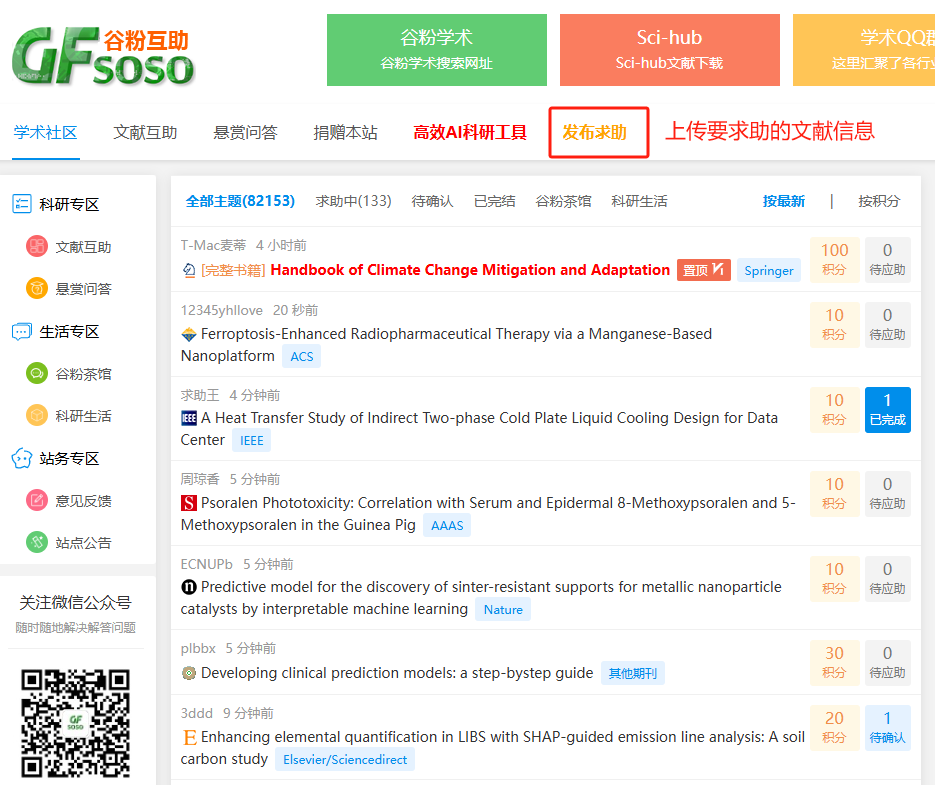Open the Handbook of Climate Change post
This screenshot has height=785, width=935.
[470, 270]
